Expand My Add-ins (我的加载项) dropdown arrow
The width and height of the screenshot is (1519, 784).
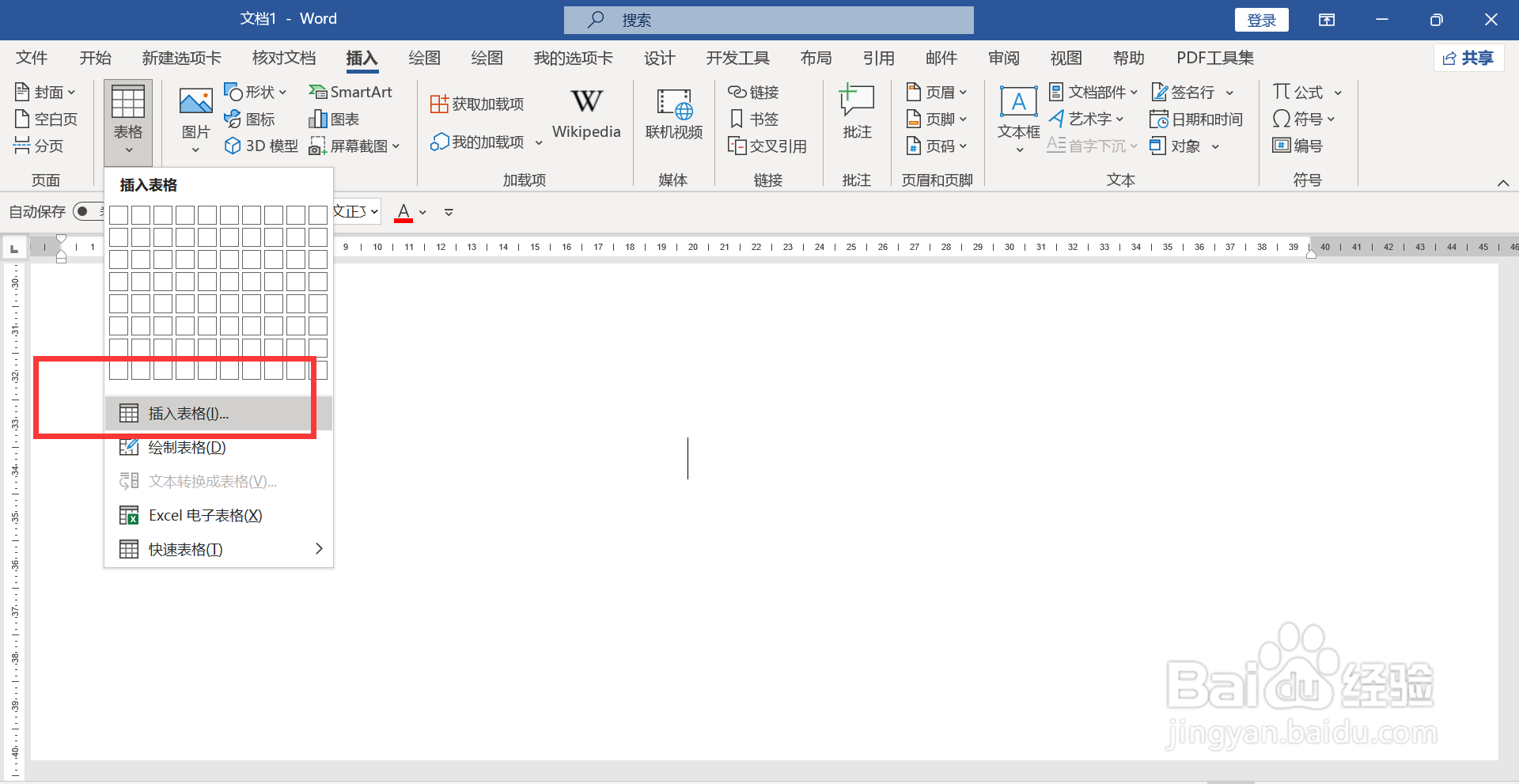(539, 143)
